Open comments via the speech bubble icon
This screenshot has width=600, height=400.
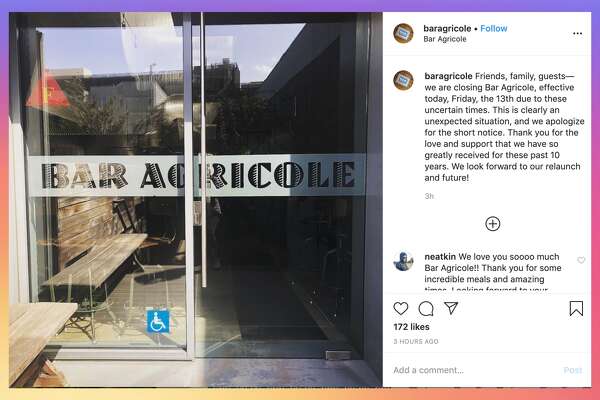(x=426, y=309)
